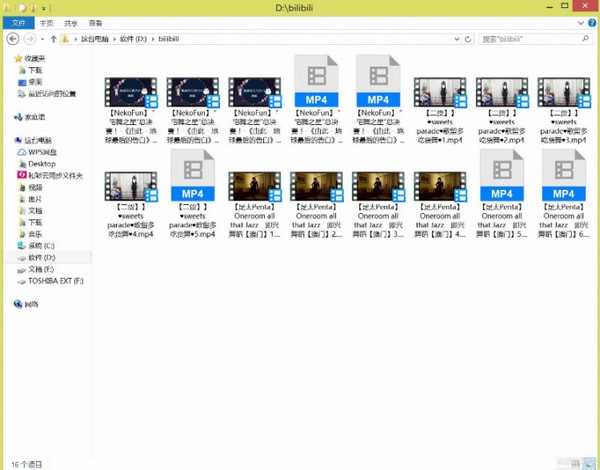Select the sweets parade 1.mp4 video file

(x=440, y=110)
